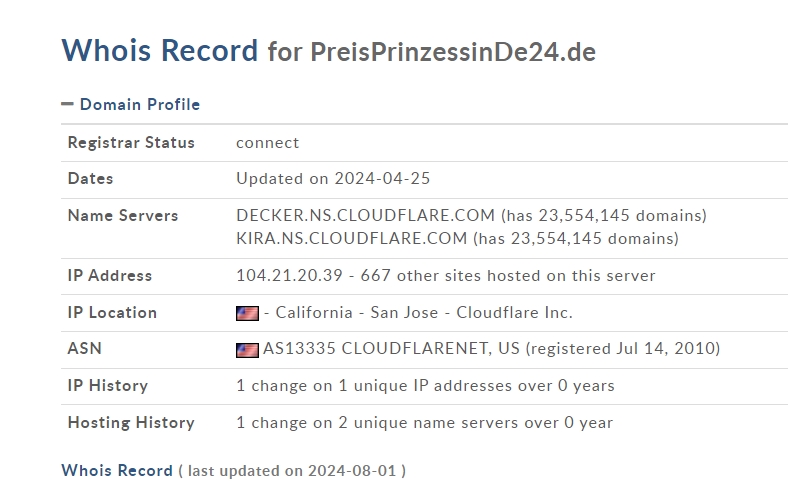Open KIRA.NS.CLOUDFLARE.COM name server
This screenshot has width=788, height=486.
point(351,238)
